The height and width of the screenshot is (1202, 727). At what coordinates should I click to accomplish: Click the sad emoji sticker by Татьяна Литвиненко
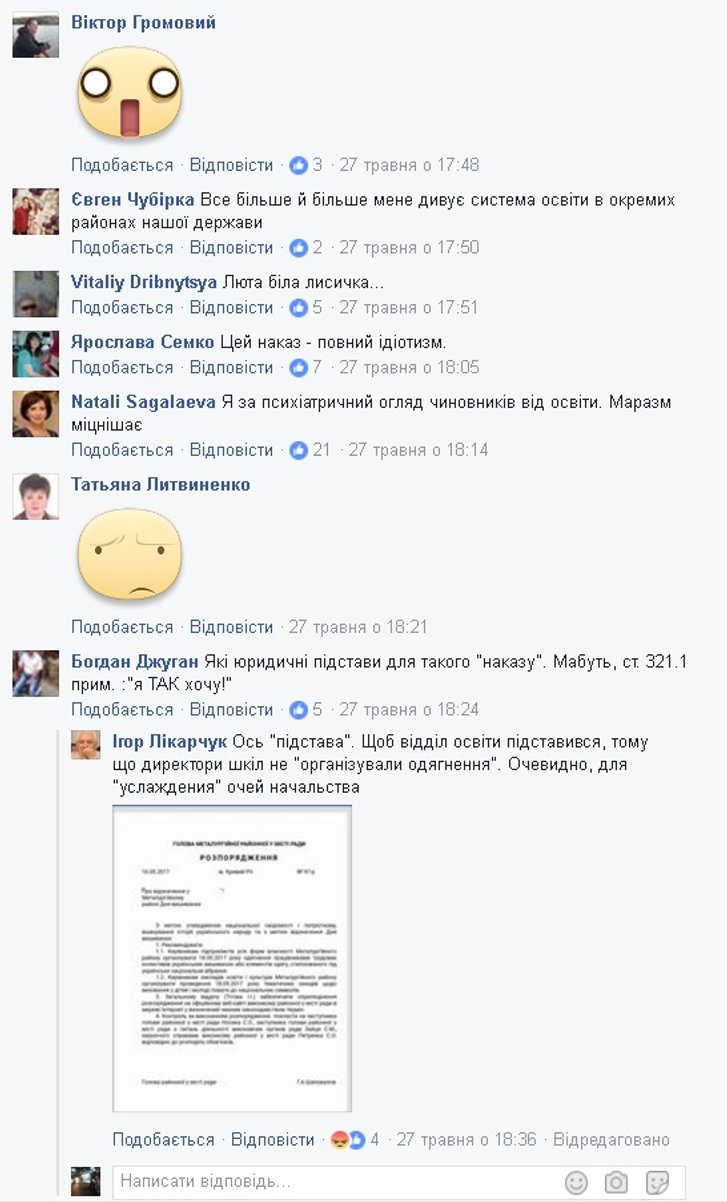[130, 554]
